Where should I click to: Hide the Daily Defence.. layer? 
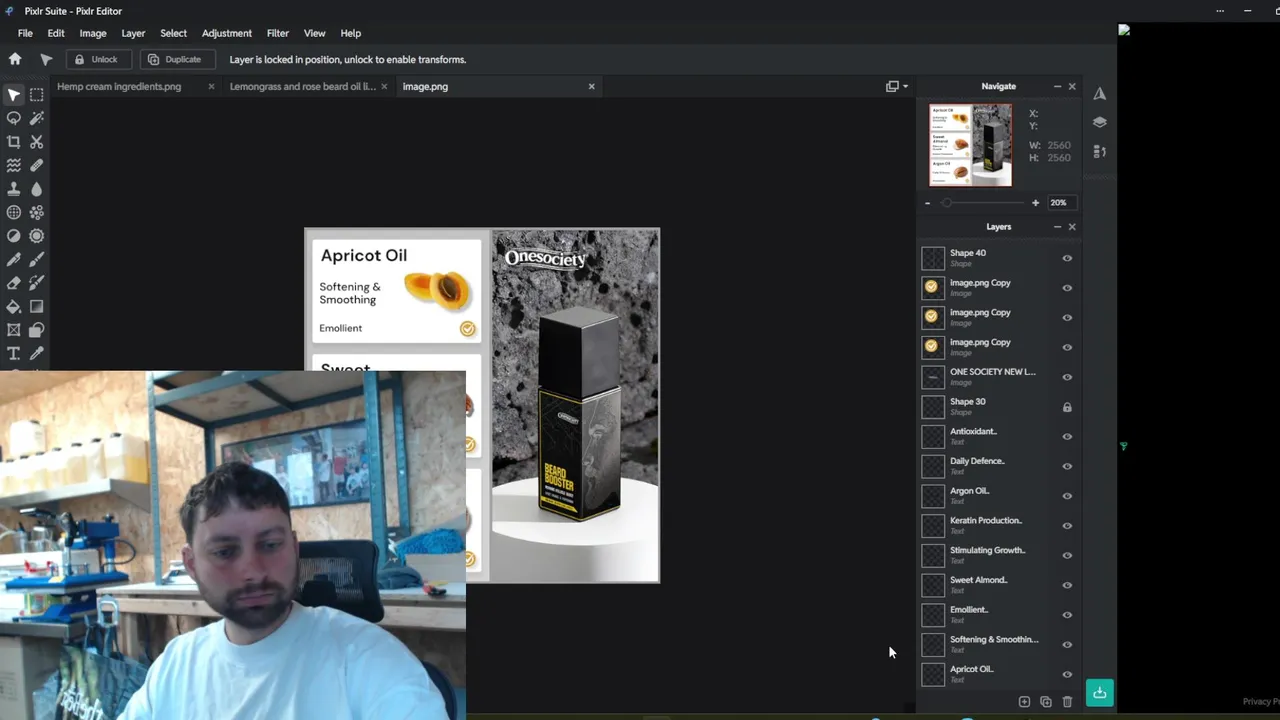(x=1067, y=466)
